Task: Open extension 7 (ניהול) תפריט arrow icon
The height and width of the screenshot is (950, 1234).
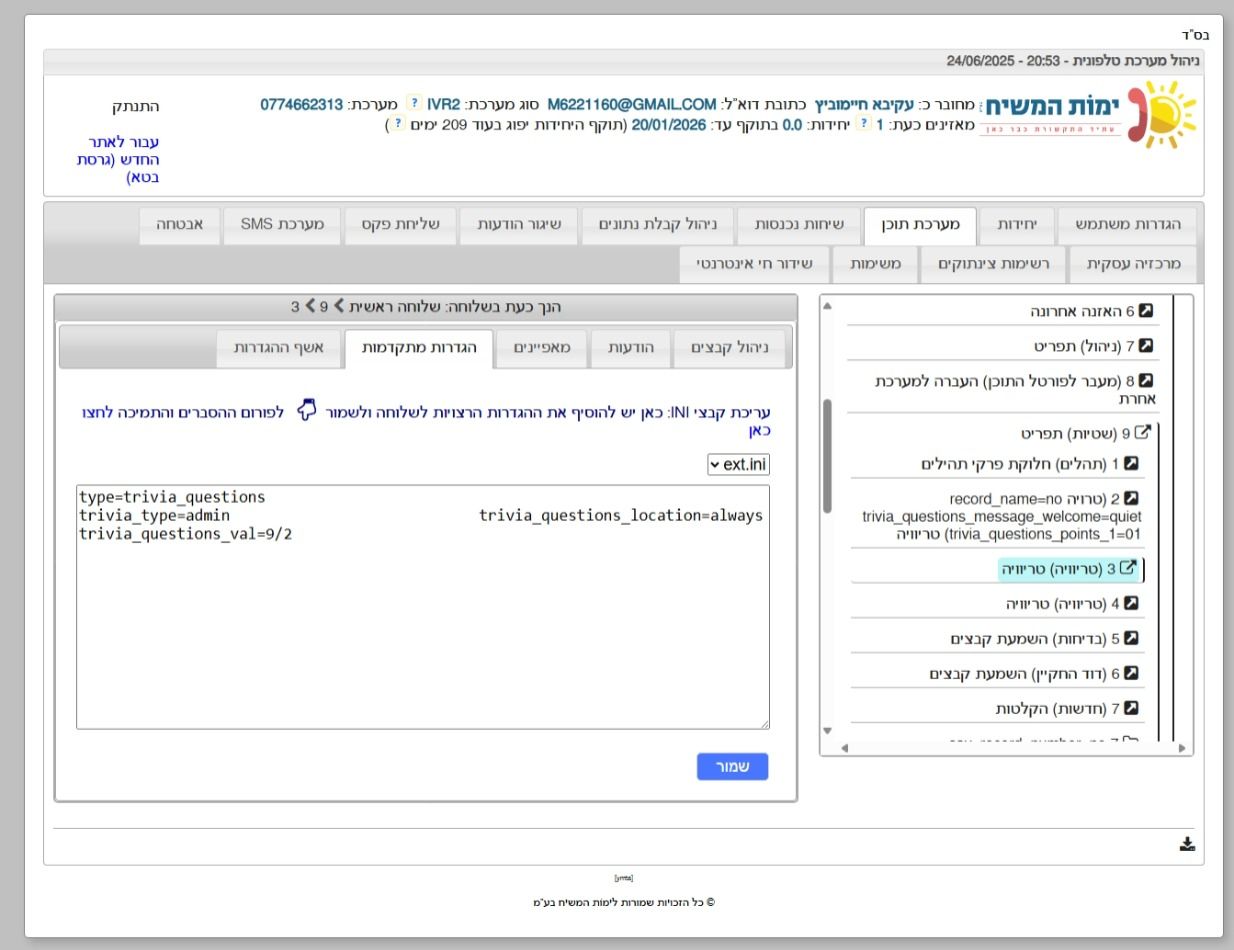Action: click(1146, 346)
